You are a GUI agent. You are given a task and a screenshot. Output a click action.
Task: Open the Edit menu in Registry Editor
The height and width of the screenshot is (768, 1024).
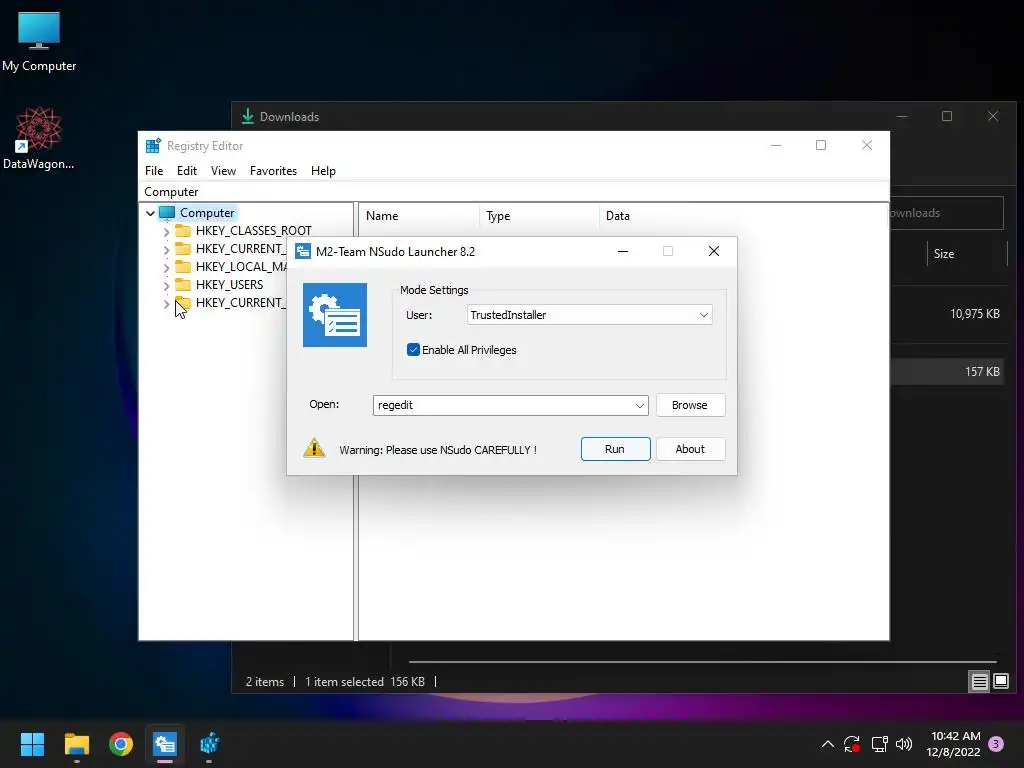click(x=187, y=170)
